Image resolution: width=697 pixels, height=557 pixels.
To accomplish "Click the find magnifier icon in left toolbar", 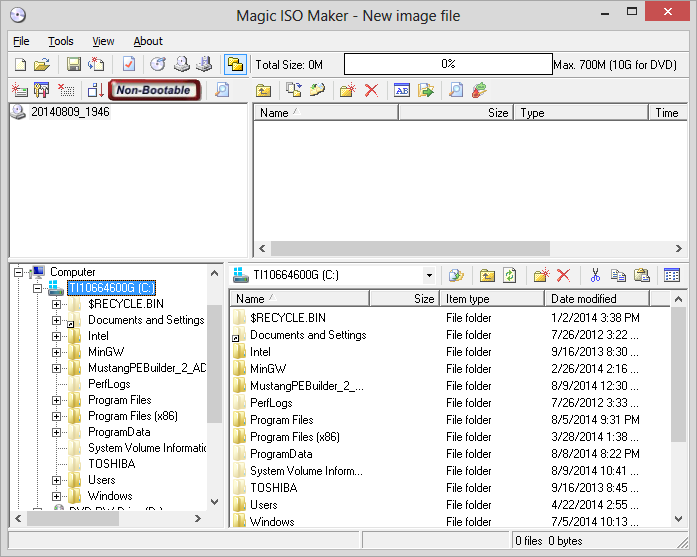I will pos(222,90).
